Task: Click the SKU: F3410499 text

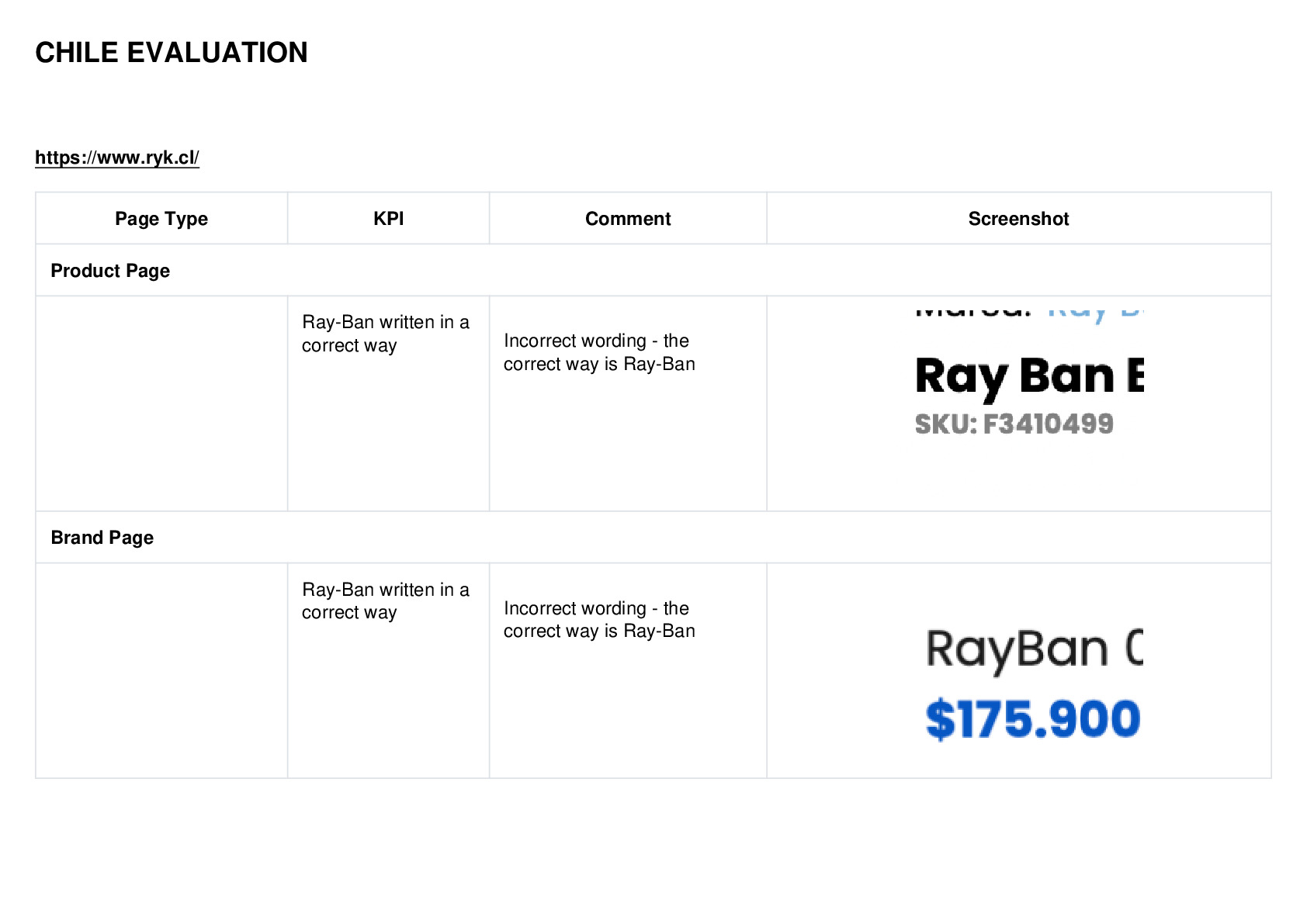Action: point(1014,424)
